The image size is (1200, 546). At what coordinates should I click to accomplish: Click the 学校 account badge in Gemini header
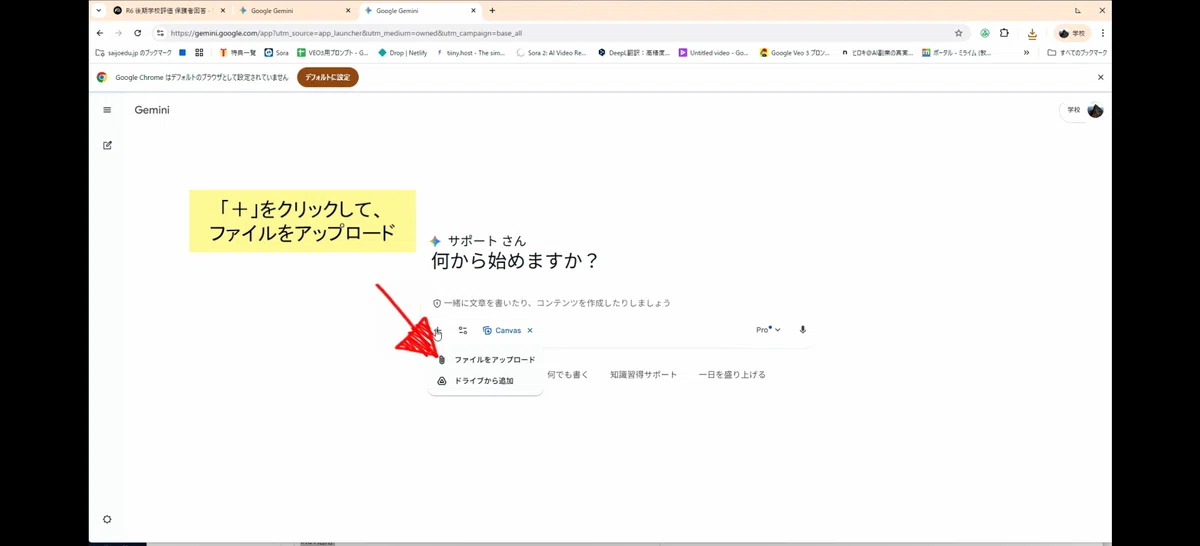pos(1074,110)
